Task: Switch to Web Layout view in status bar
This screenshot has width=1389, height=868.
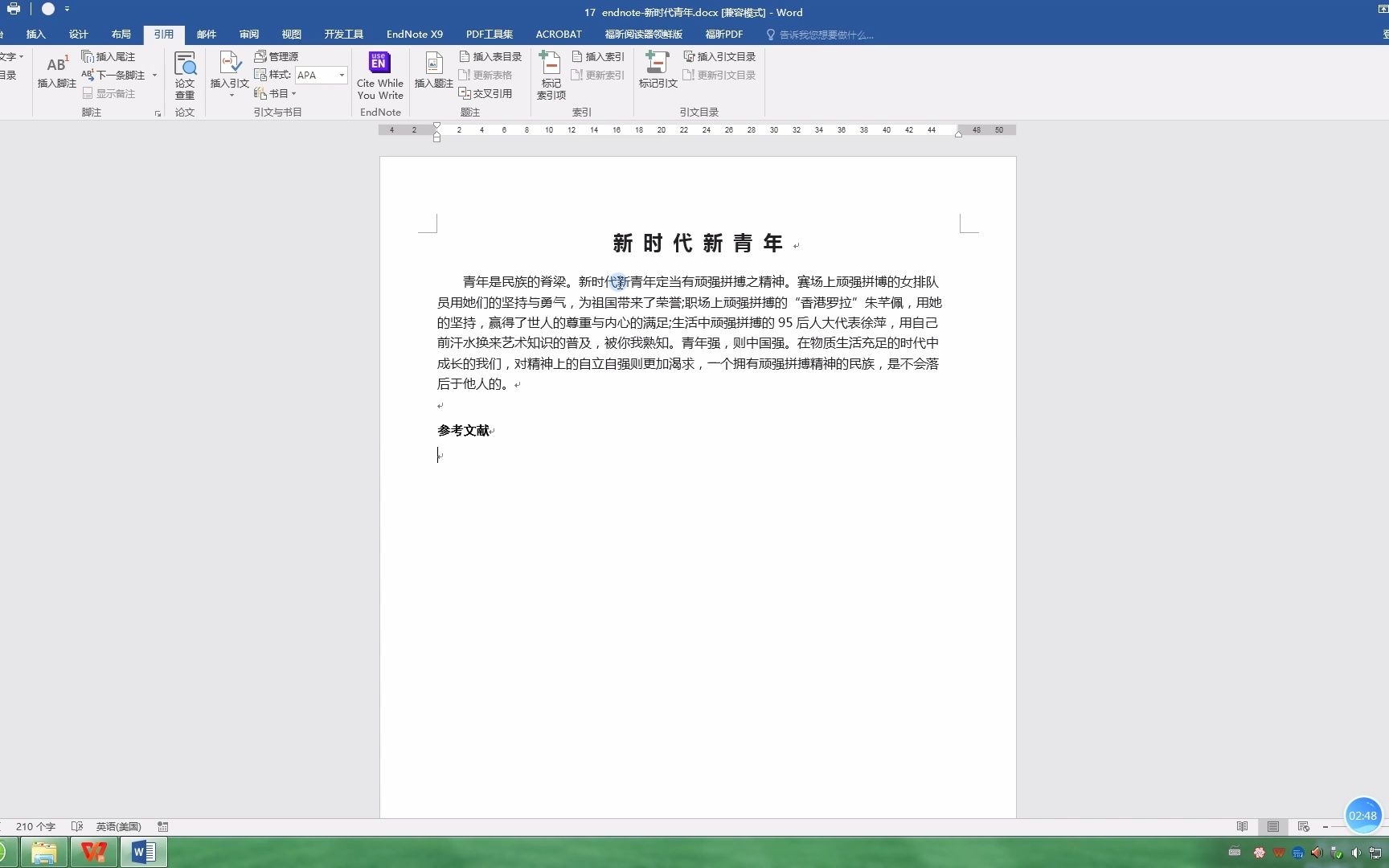Action: (1303, 826)
